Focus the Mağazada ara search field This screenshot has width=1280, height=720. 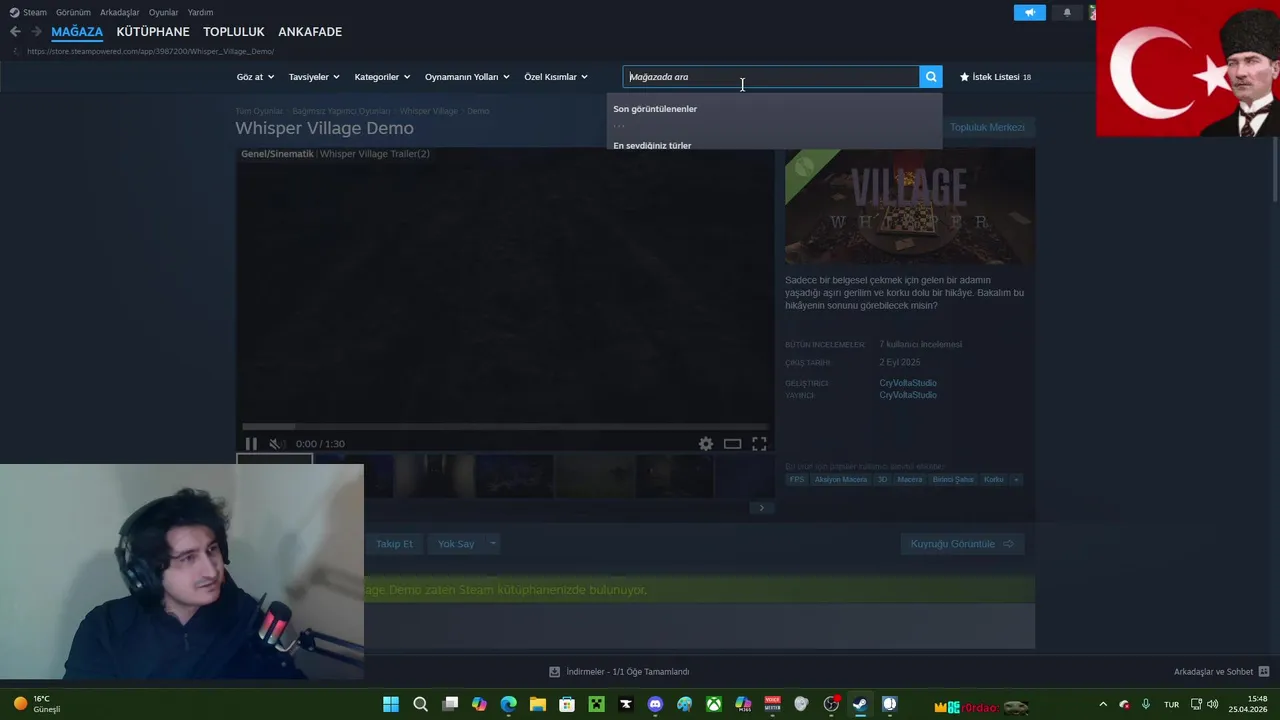[x=771, y=77]
